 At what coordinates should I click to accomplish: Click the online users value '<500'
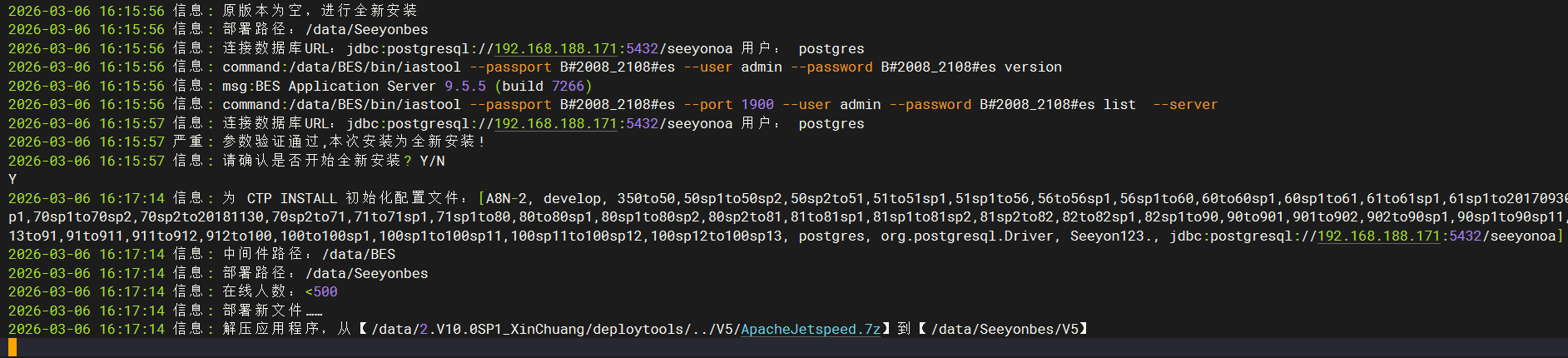[321, 291]
